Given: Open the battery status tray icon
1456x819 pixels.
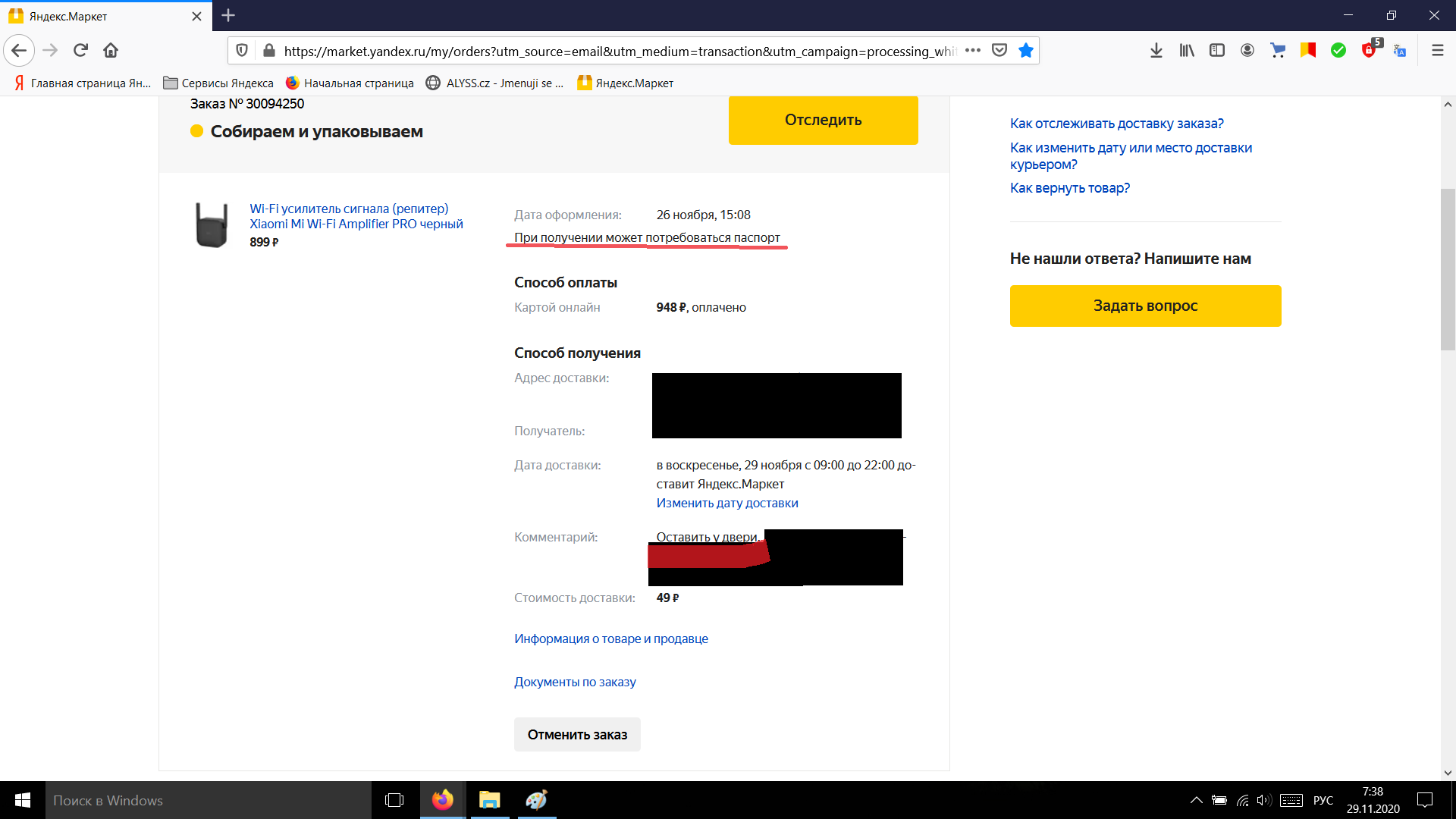Looking at the screenshot, I should (x=1219, y=800).
